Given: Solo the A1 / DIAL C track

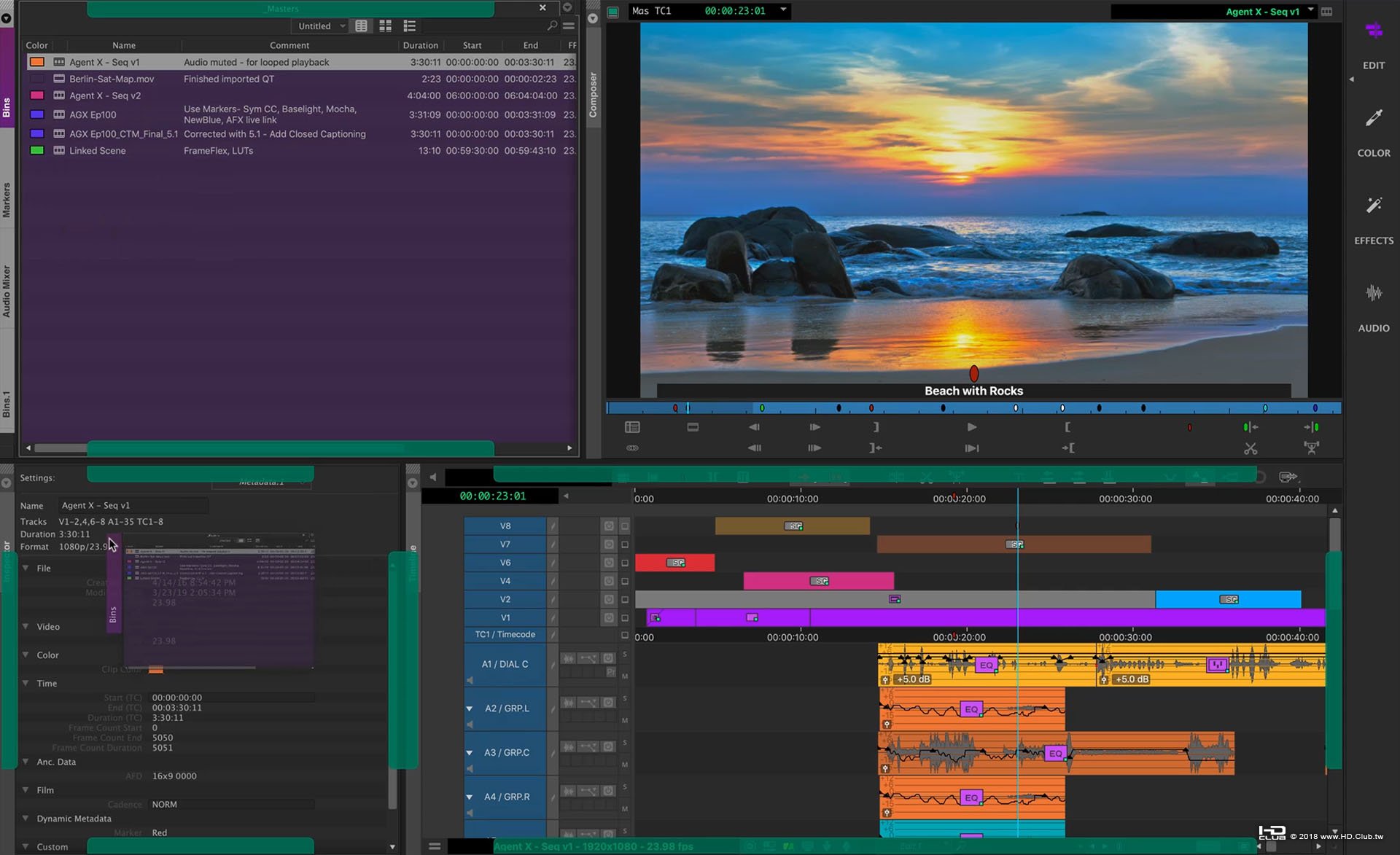Looking at the screenshot, I should (625, 655).
